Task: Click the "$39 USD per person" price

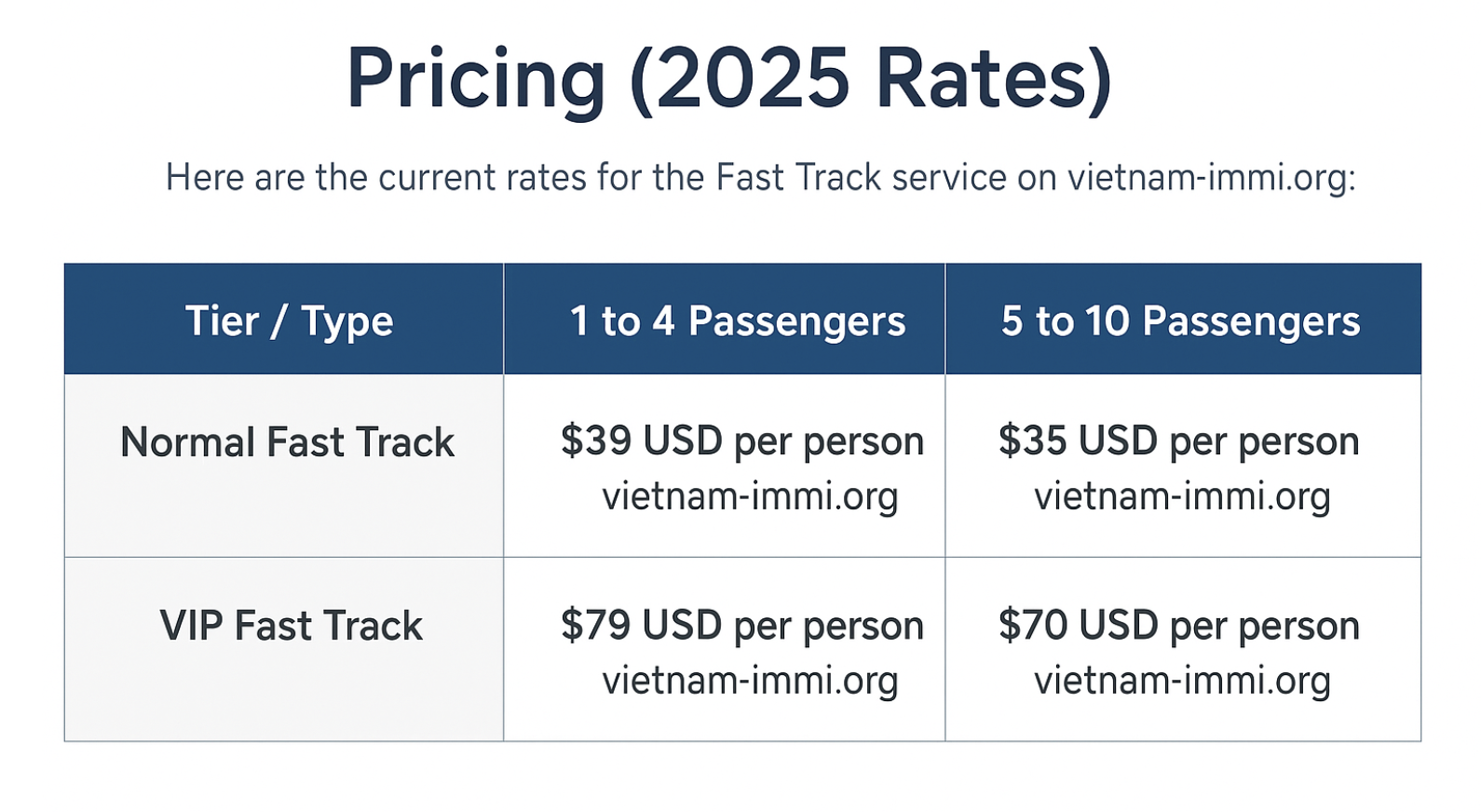Action: pyautogui.click(x=741, y=440)
